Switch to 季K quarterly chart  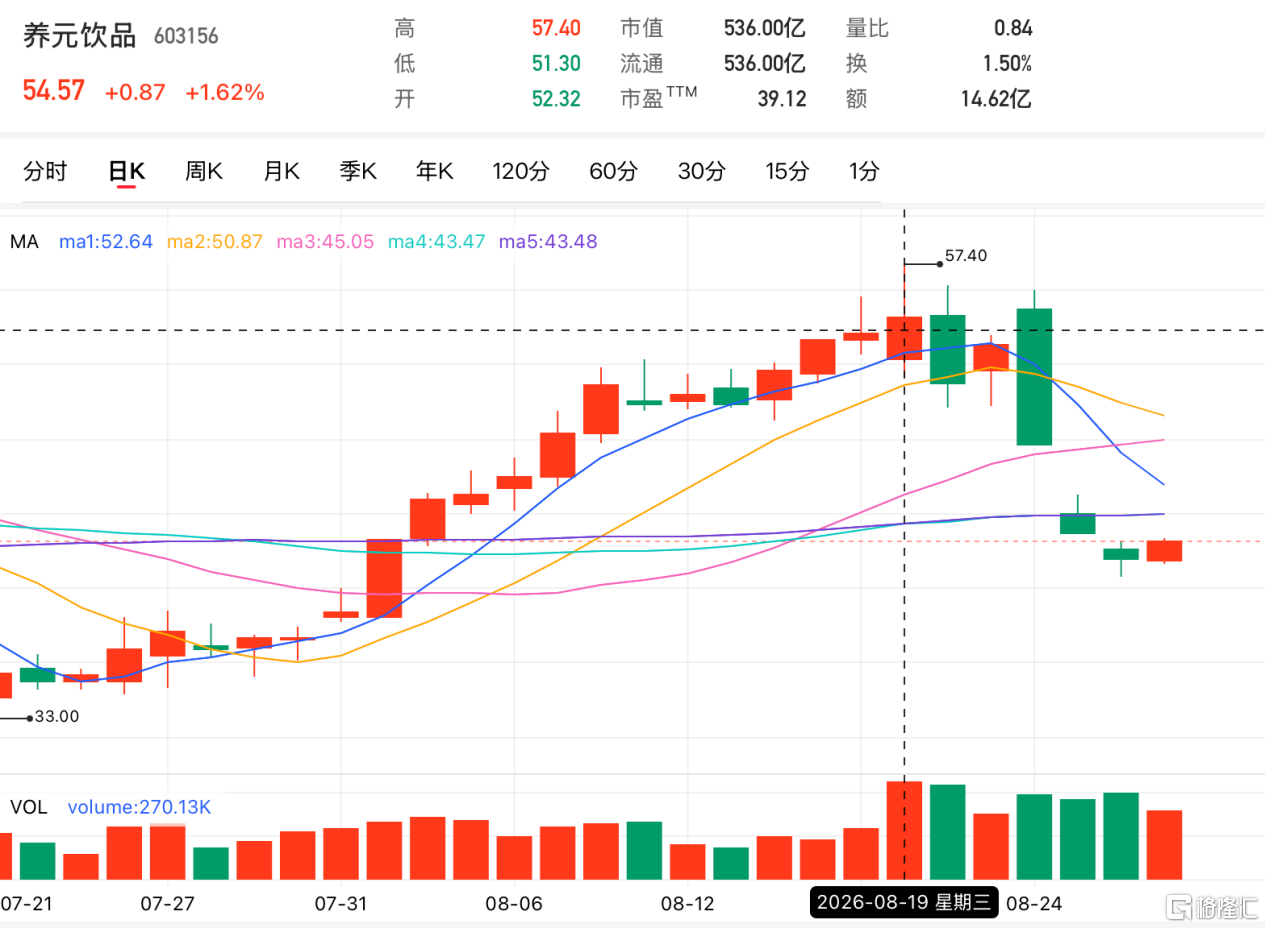click(x=358, y=171)
